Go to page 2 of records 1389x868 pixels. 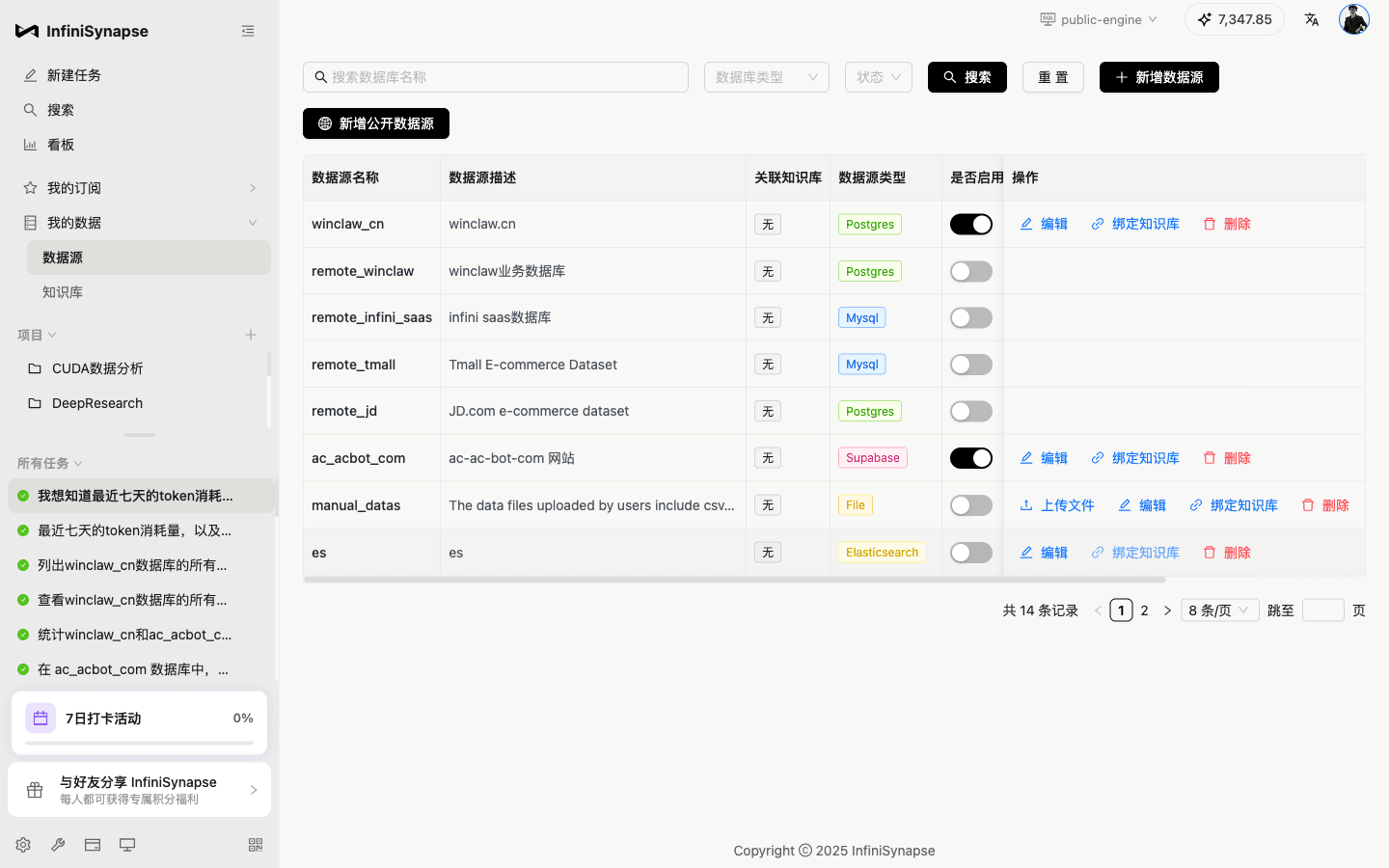coord(1144,610)
